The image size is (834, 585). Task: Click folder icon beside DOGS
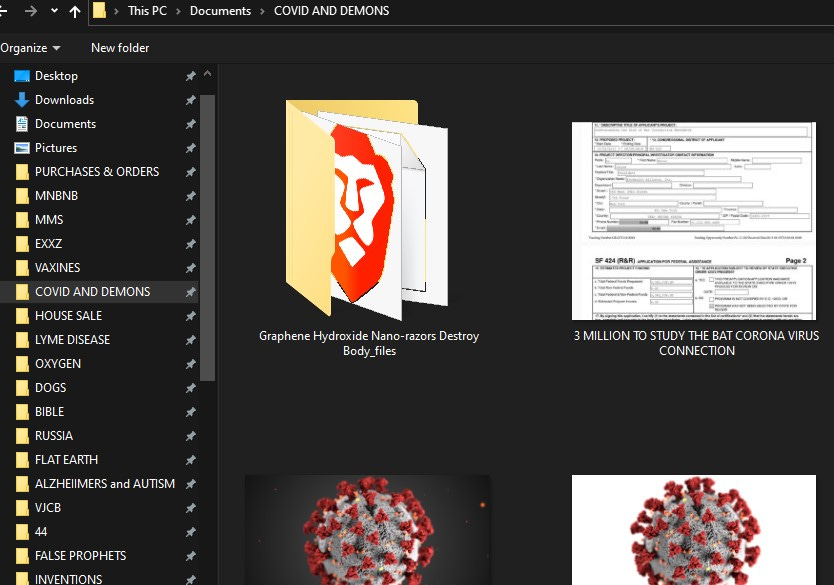tap(22, 388)
